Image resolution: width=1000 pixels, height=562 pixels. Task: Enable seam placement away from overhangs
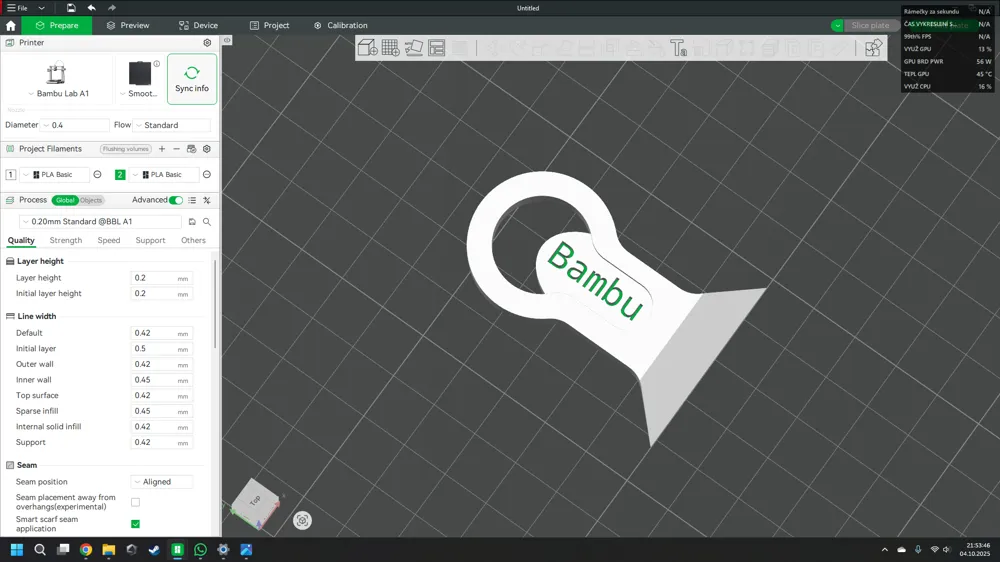click(135, 502)
